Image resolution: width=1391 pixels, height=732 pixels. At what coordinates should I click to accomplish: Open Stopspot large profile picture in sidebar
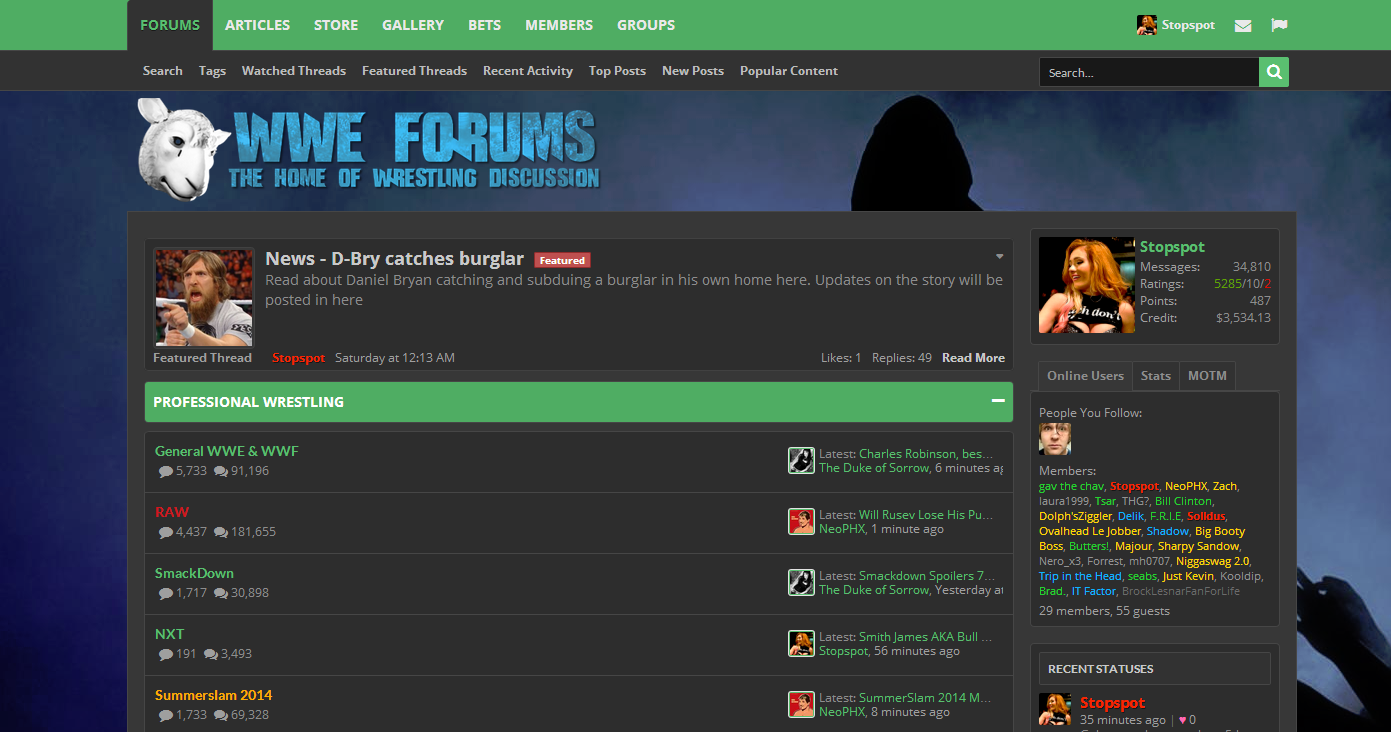(1087, 285)
